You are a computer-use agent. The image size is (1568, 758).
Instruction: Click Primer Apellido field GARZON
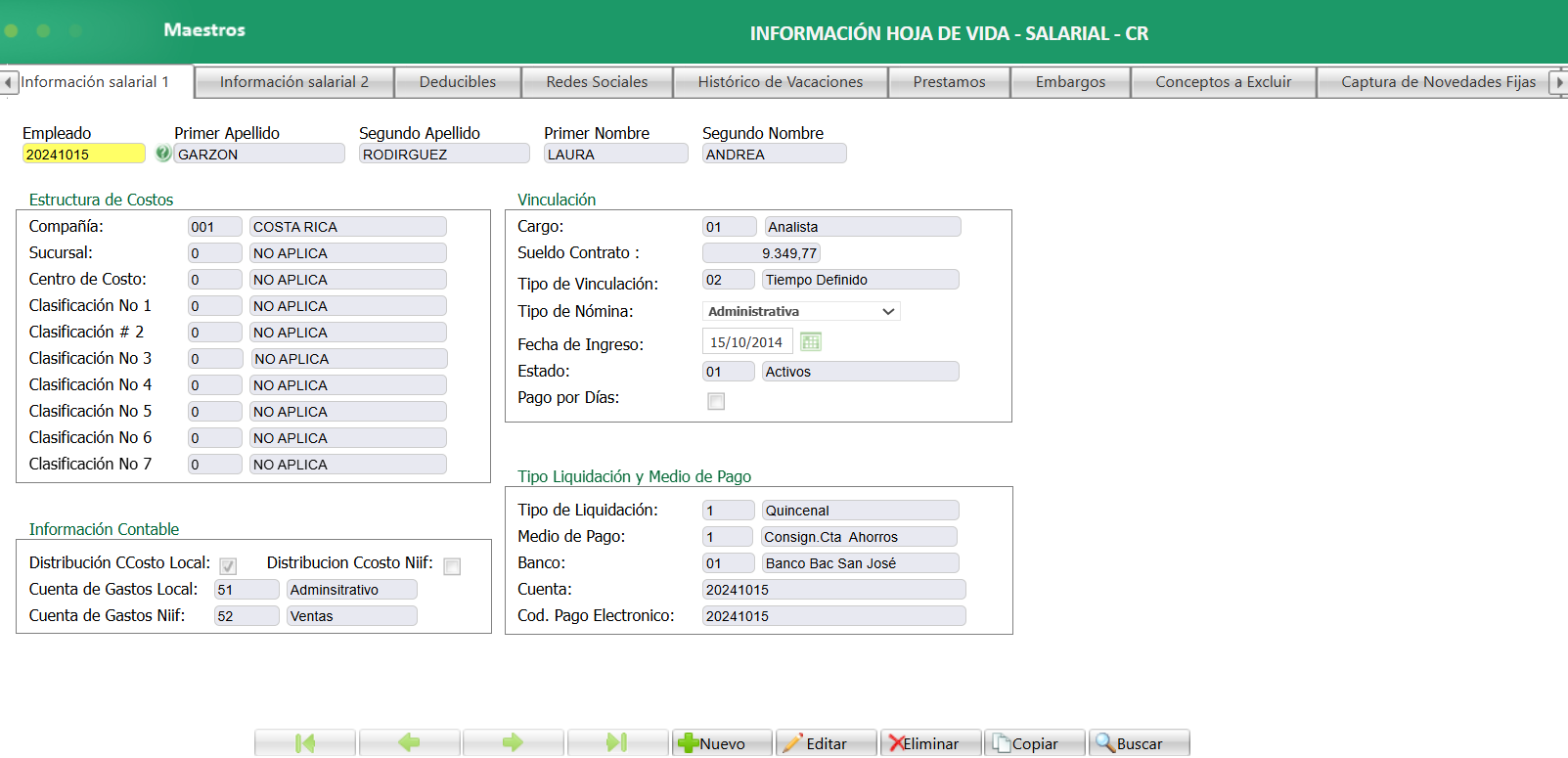click(259, 154)
